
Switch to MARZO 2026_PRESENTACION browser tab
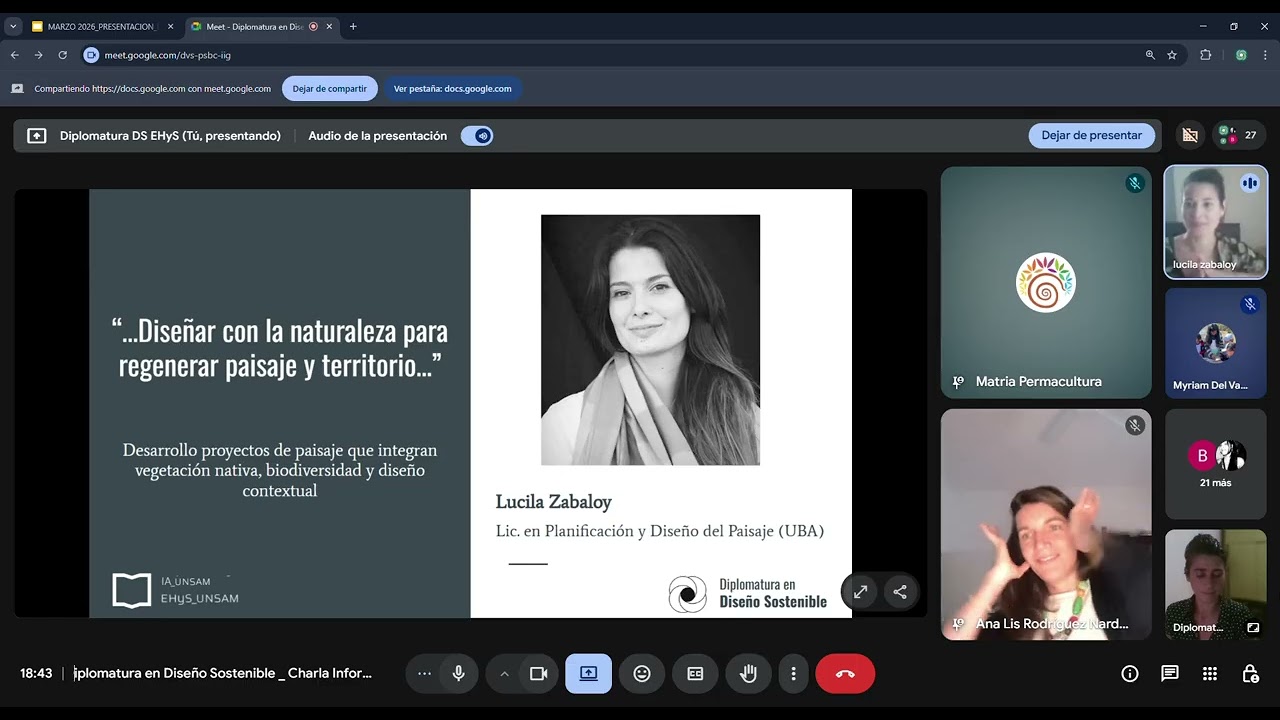click(x=104, y=27)
